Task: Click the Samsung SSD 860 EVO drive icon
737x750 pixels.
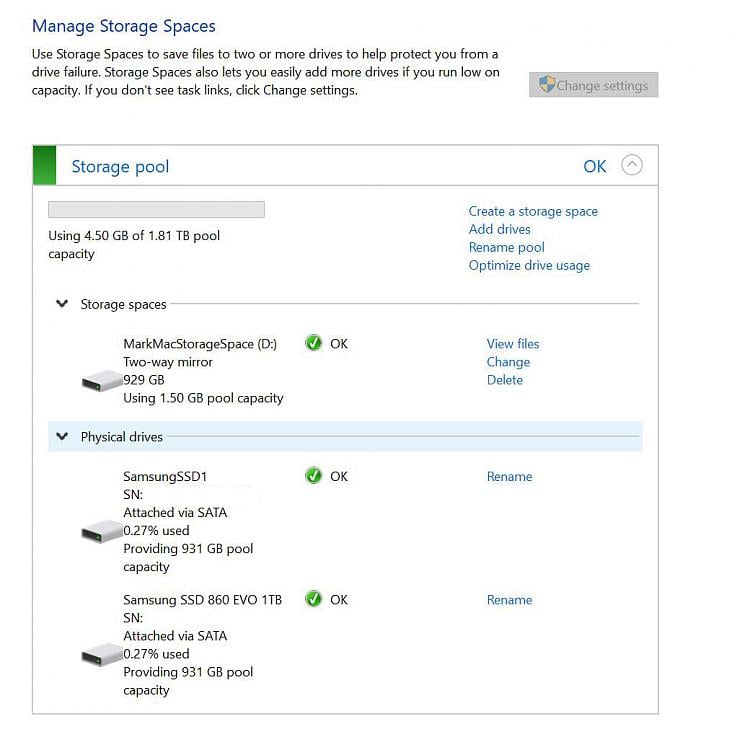Action: point(102,655)
